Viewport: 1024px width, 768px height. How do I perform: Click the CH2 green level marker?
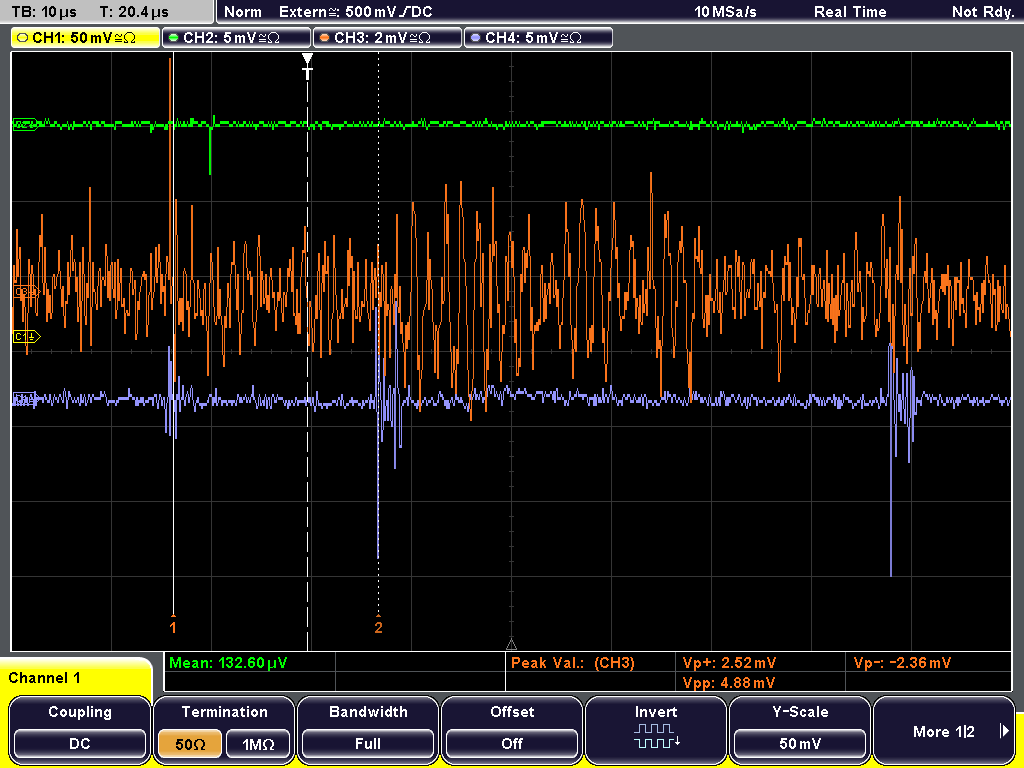click(25, 124)
